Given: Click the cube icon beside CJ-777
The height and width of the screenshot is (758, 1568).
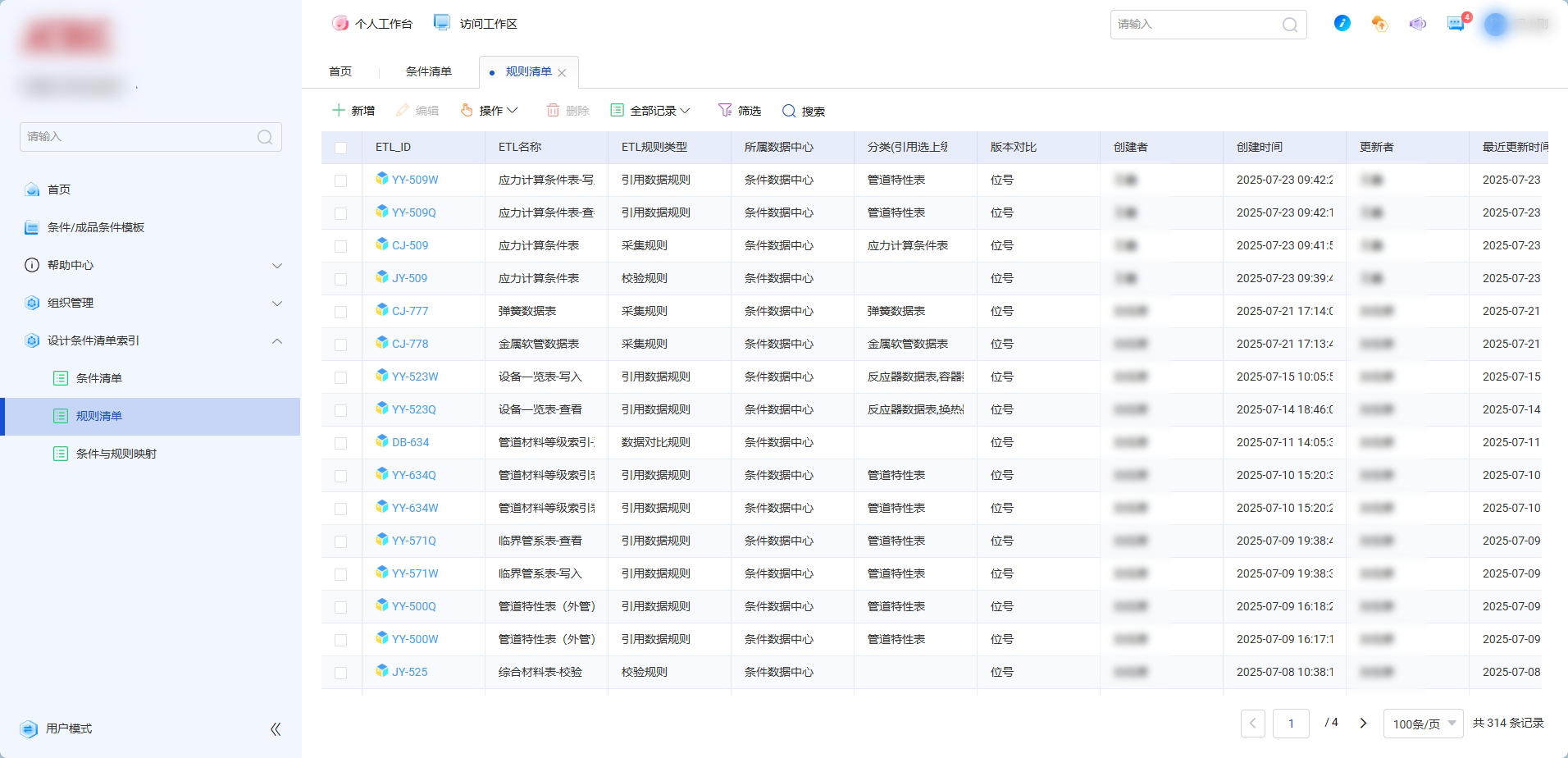Looking at the screenshot, I should coord(381,309).
